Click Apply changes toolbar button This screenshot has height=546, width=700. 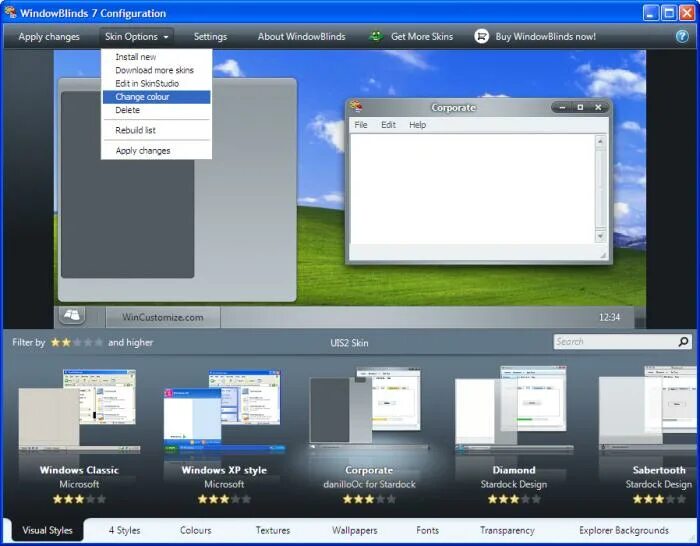[x=49, y=37]
